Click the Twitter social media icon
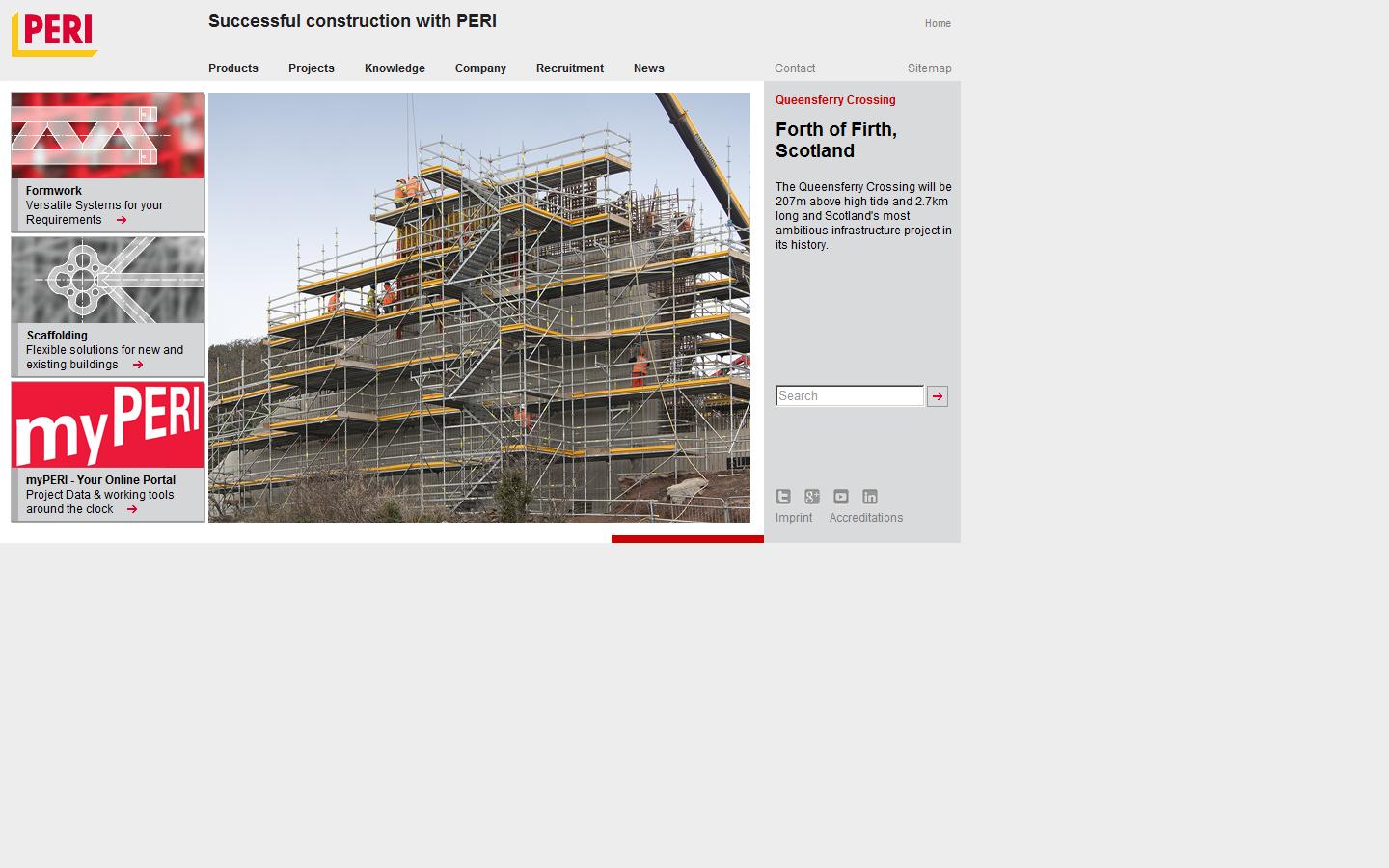 783,496
